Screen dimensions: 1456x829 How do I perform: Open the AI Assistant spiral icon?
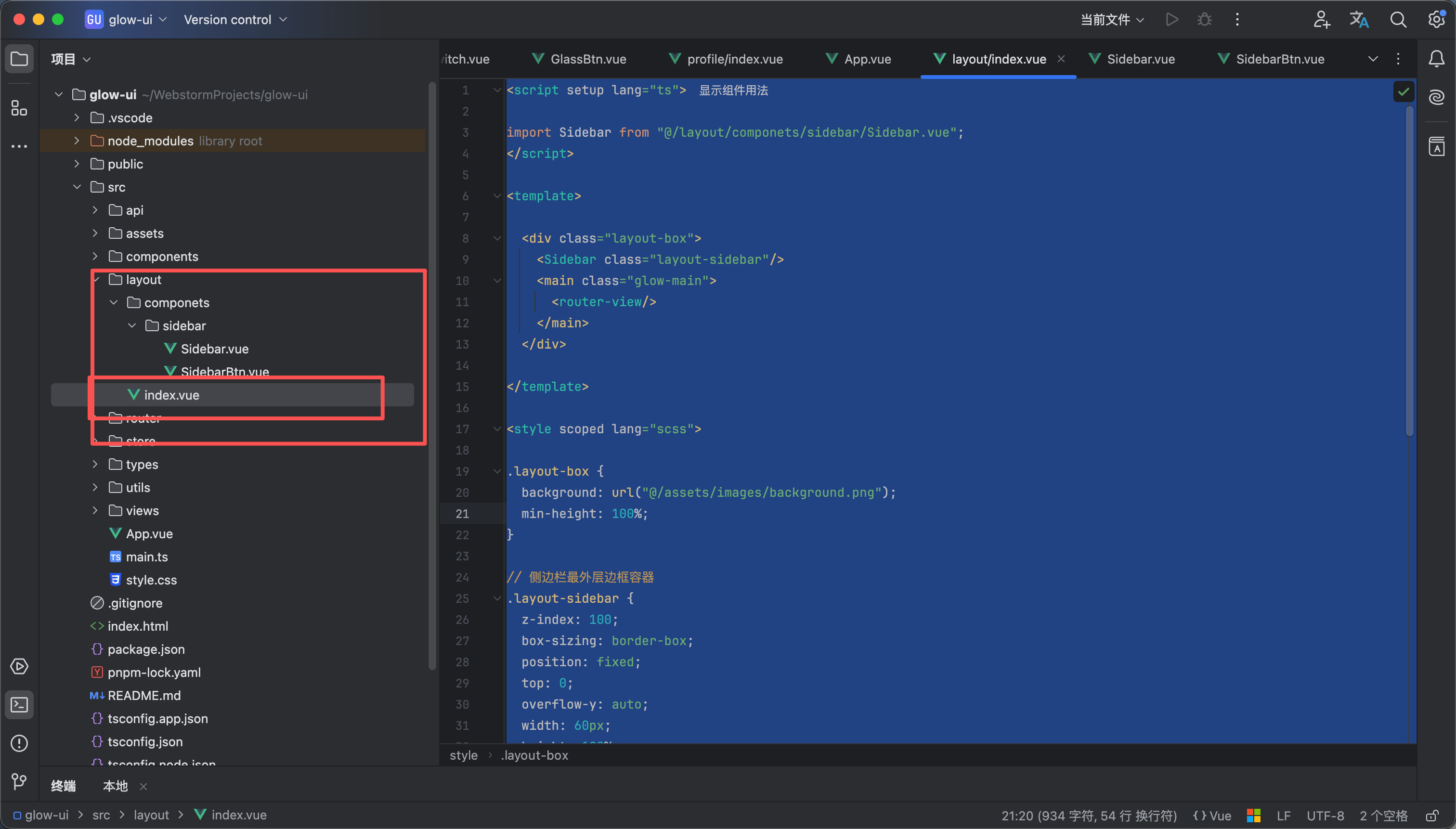tap(1436, 97)
